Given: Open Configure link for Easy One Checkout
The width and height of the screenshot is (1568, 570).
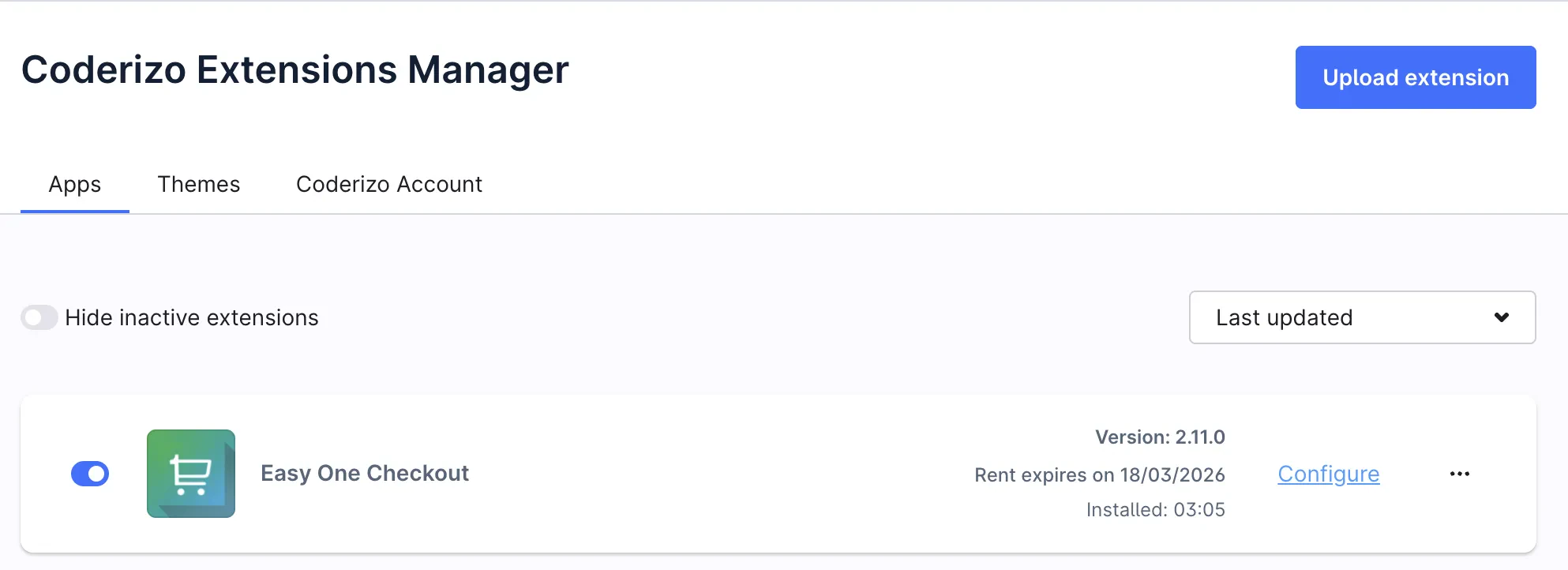Looking at the screenshot, I should [1328, 474].
